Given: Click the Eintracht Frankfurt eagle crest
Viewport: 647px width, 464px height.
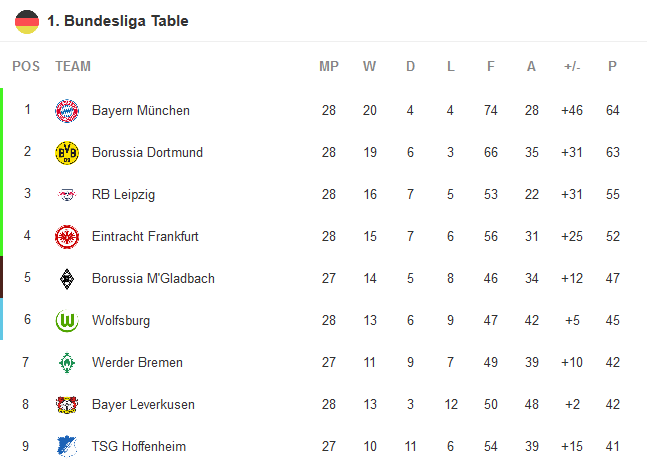Looking at the screenshot, I should click(67, 236).
